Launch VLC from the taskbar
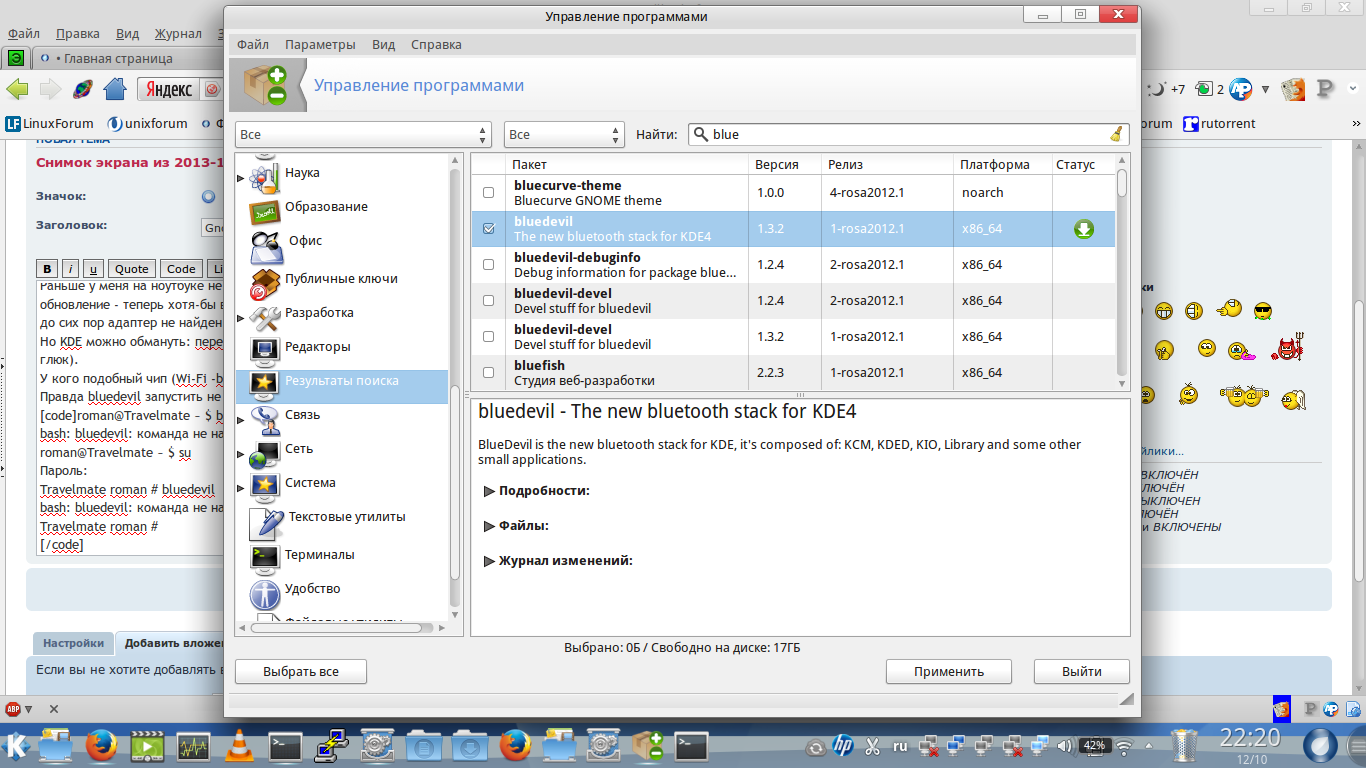1366x768 pixels. 239,746
